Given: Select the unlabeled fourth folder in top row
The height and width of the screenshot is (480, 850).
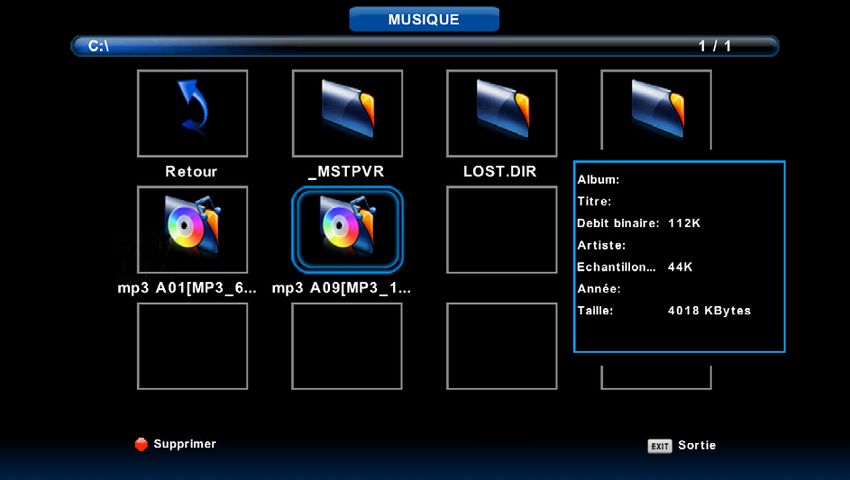Looking at the screenshot, I should click(656, 107).
